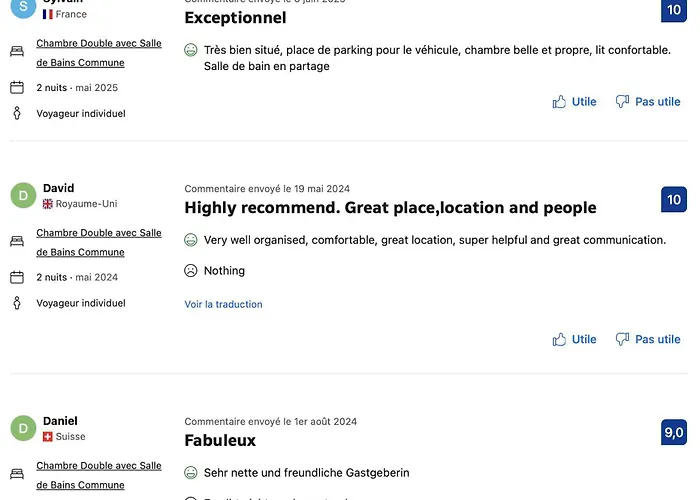Screen dimensions: 700x500
Task: Click thumbs-down icon on David's review
Action: tap(622, 339)
